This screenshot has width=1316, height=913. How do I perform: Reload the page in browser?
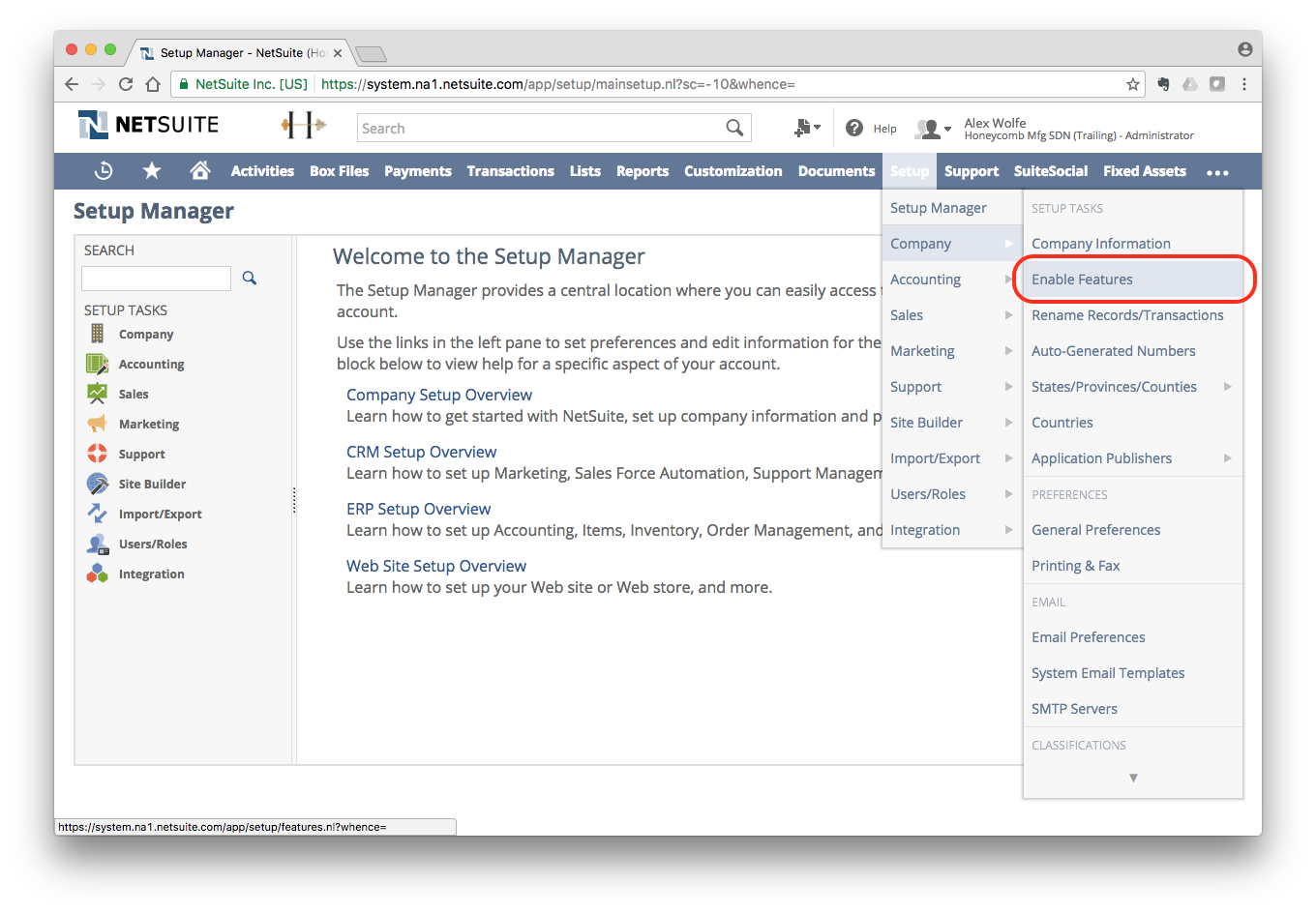click(x=126, y=84)
